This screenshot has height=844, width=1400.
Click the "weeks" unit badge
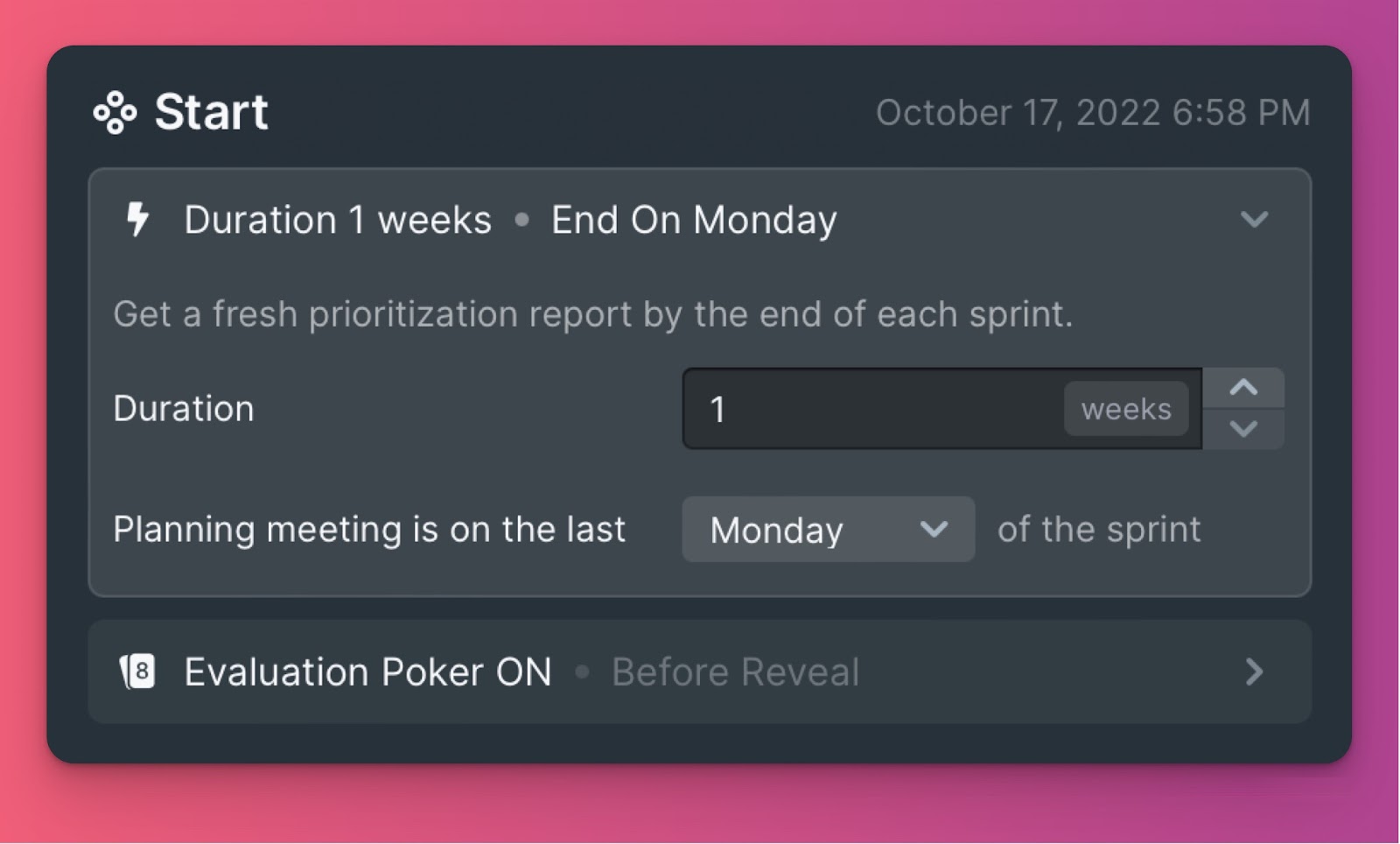tap(1126, 409)
